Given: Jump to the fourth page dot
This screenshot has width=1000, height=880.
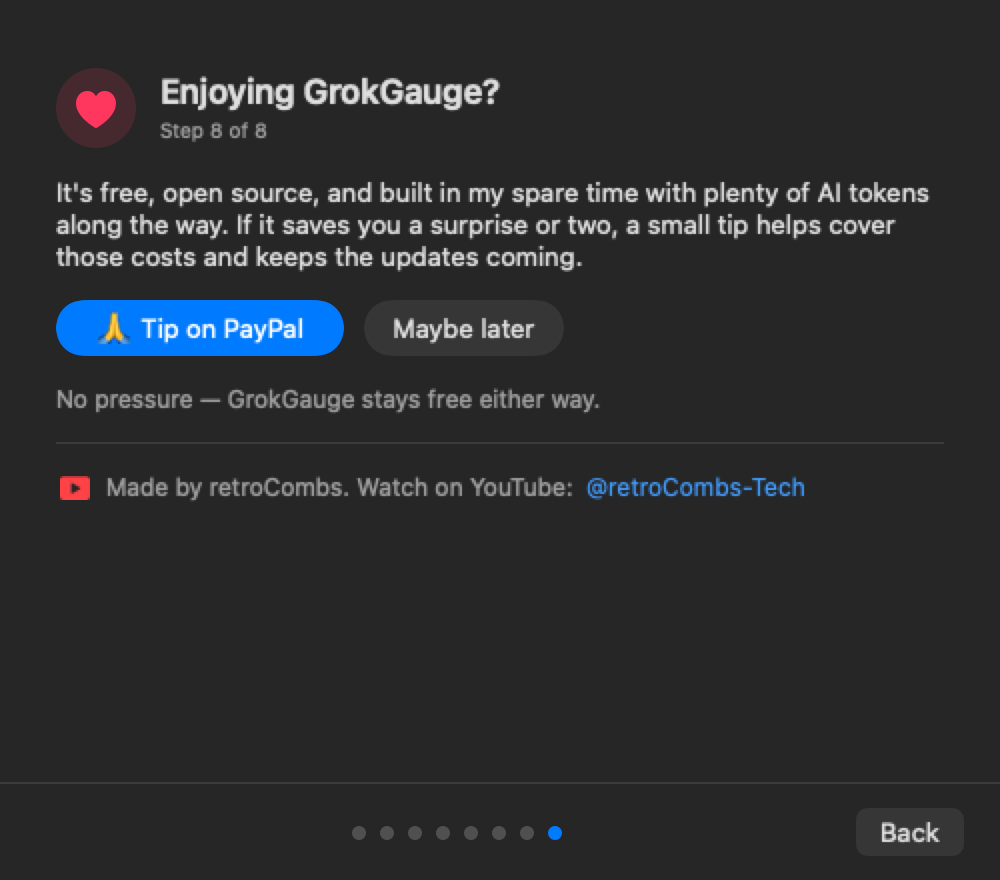Looking at the screenshot, I should pyautogui.click(x=443, y=833).
